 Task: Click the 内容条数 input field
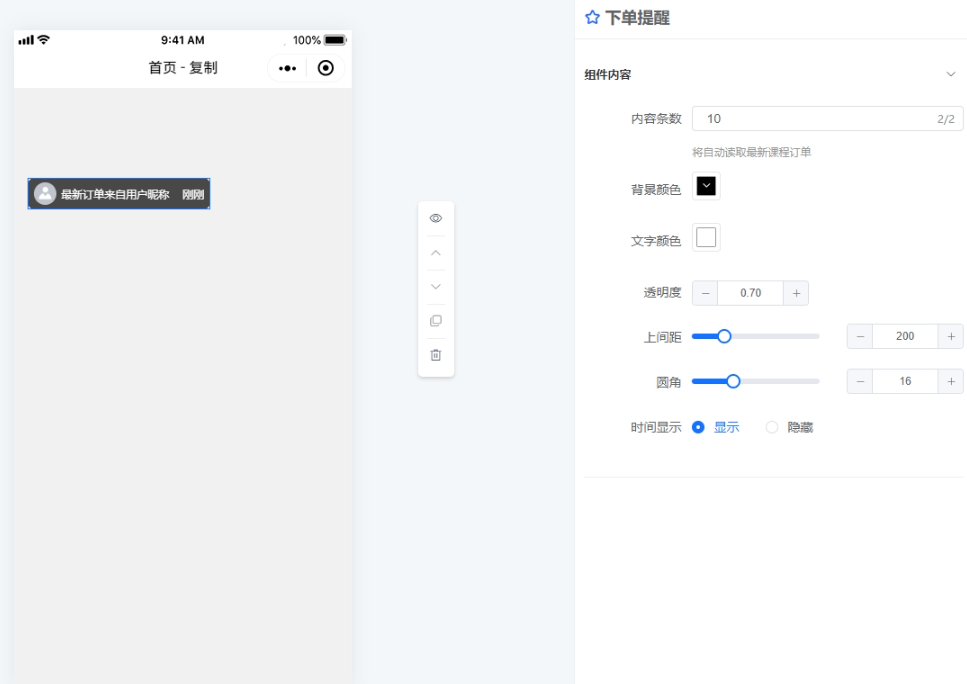coord(827,118)
